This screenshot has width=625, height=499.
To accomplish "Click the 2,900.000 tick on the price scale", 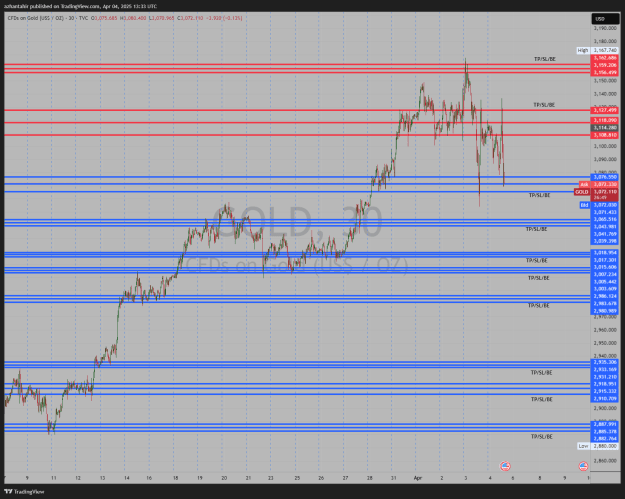I will (x=605, y=409).
